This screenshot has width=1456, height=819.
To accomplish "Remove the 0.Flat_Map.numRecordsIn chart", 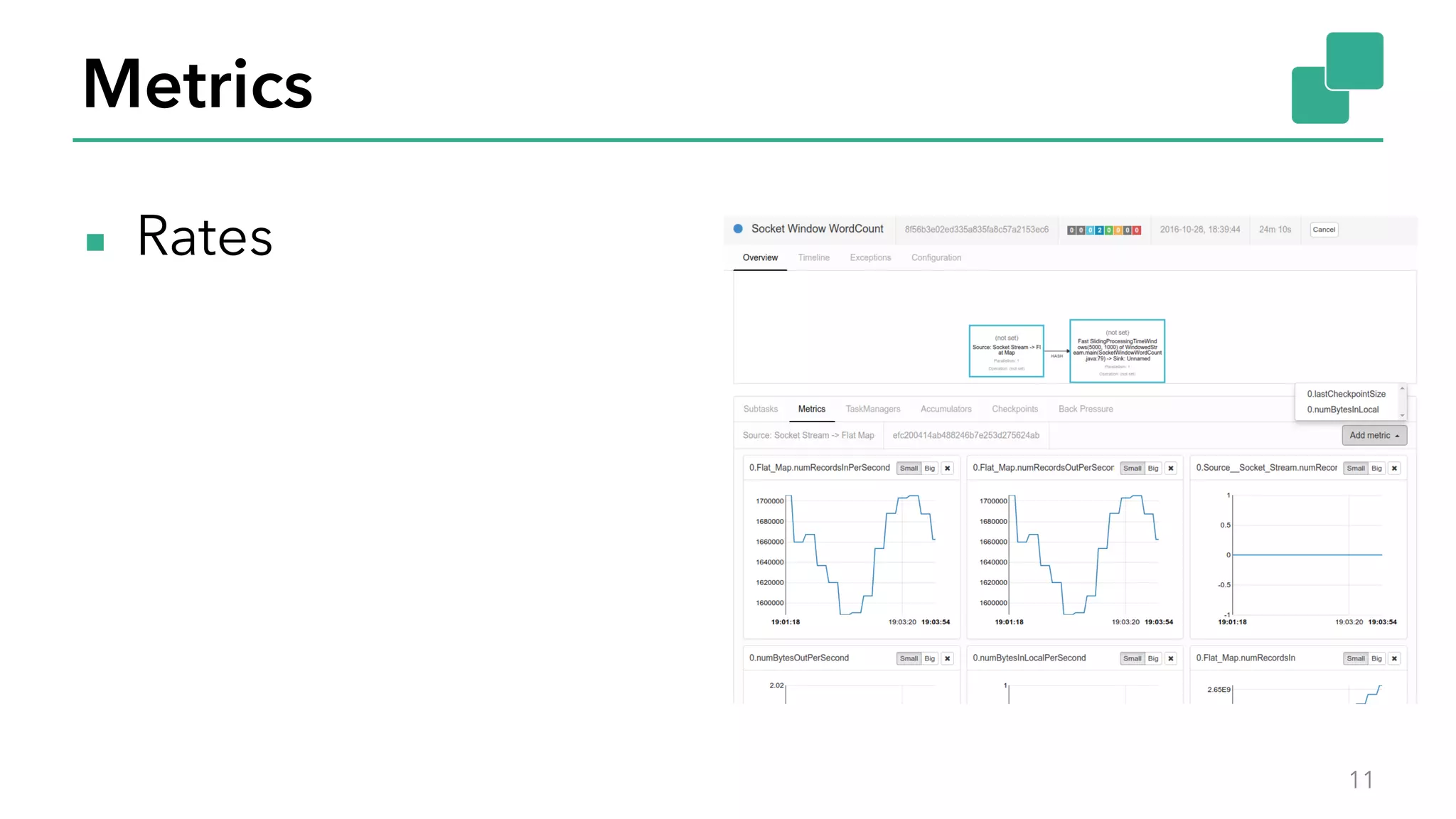I will 1394,658.
